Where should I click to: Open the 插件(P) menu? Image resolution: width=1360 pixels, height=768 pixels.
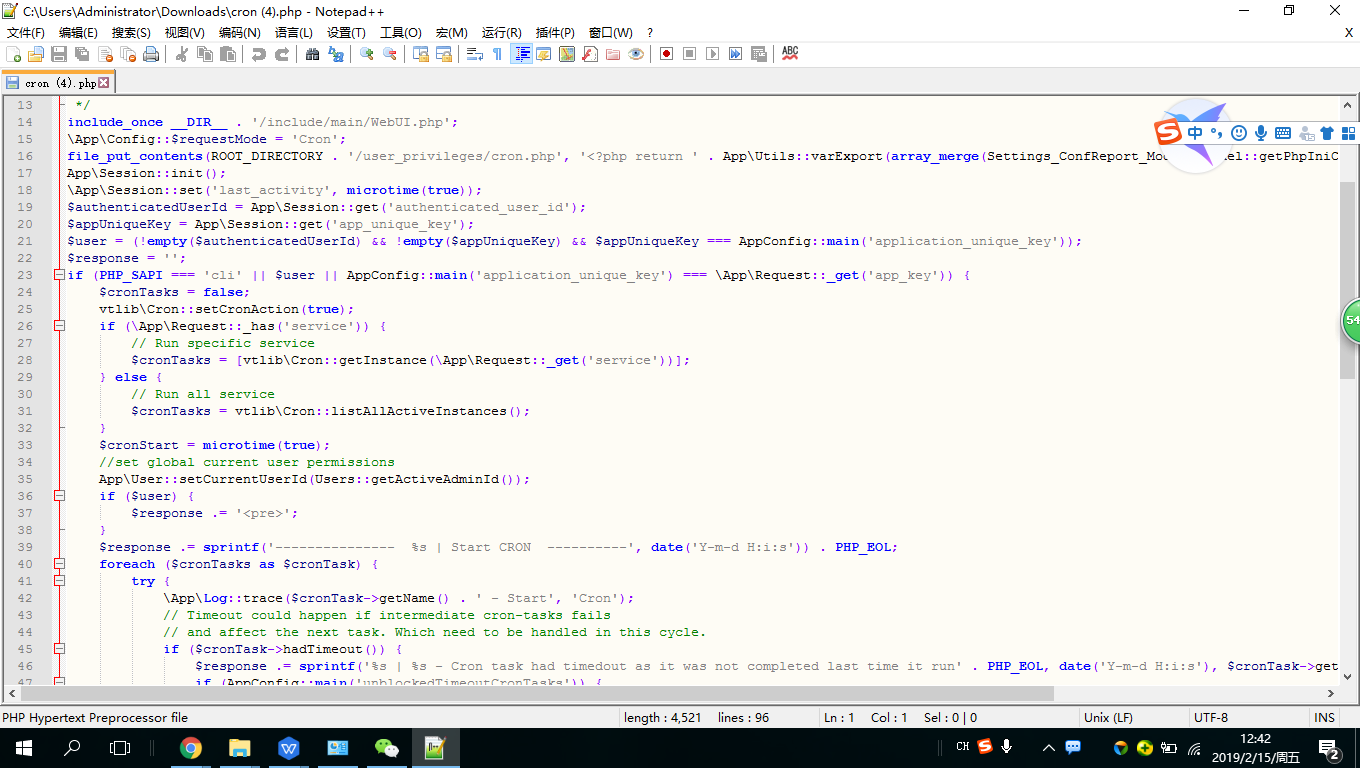(x=555, y=33)
